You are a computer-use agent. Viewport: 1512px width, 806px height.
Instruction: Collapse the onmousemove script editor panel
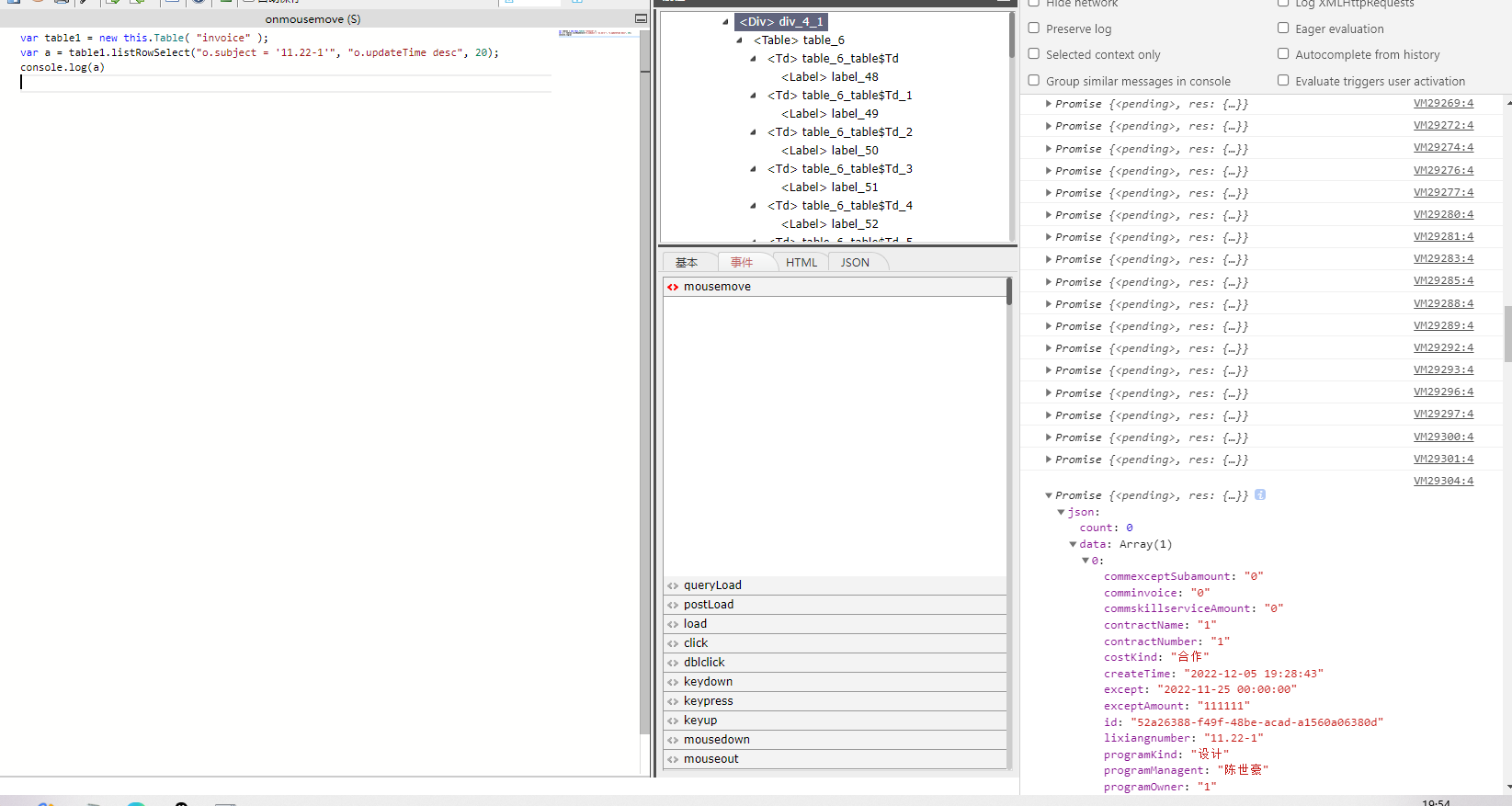click(x=641, y=18)
